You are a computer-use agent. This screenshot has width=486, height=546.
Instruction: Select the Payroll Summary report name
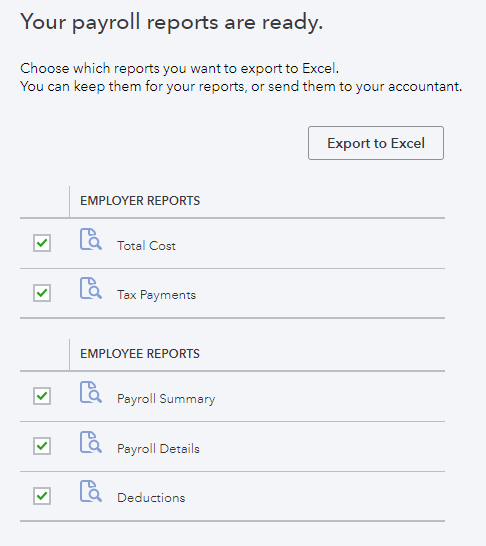[166, 399]
